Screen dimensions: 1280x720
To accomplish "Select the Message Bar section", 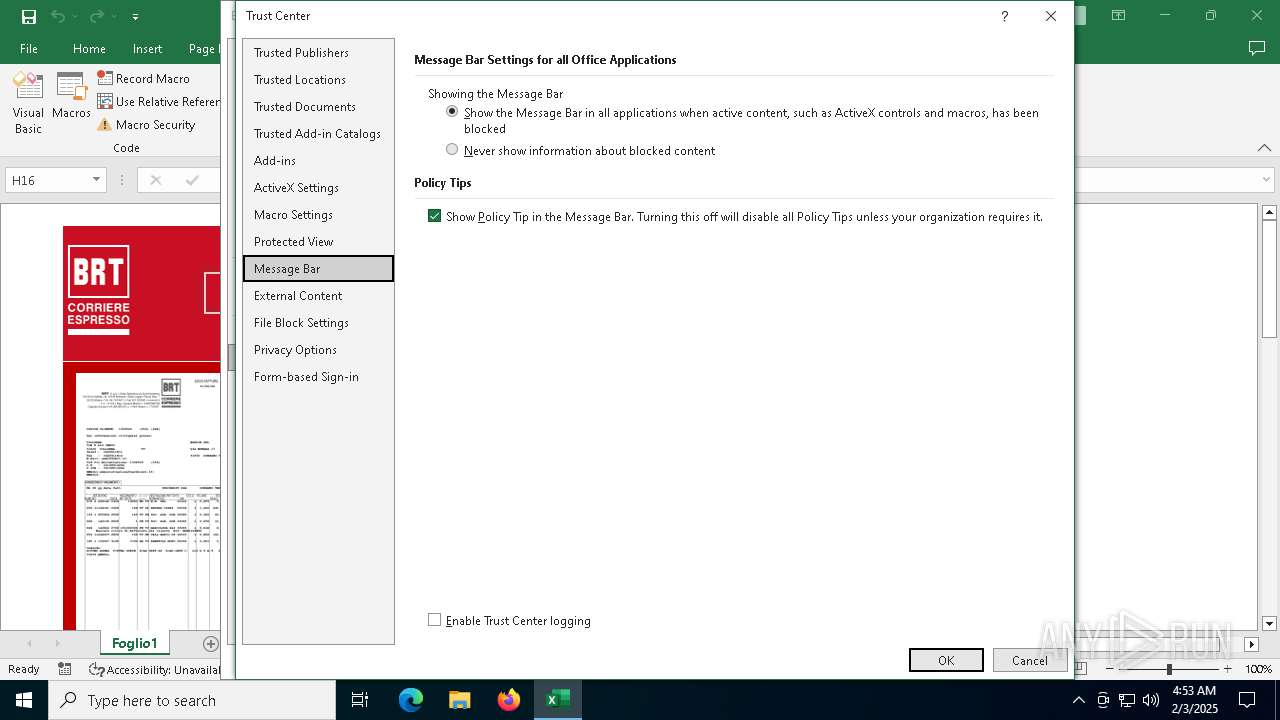I will point(318,268).
